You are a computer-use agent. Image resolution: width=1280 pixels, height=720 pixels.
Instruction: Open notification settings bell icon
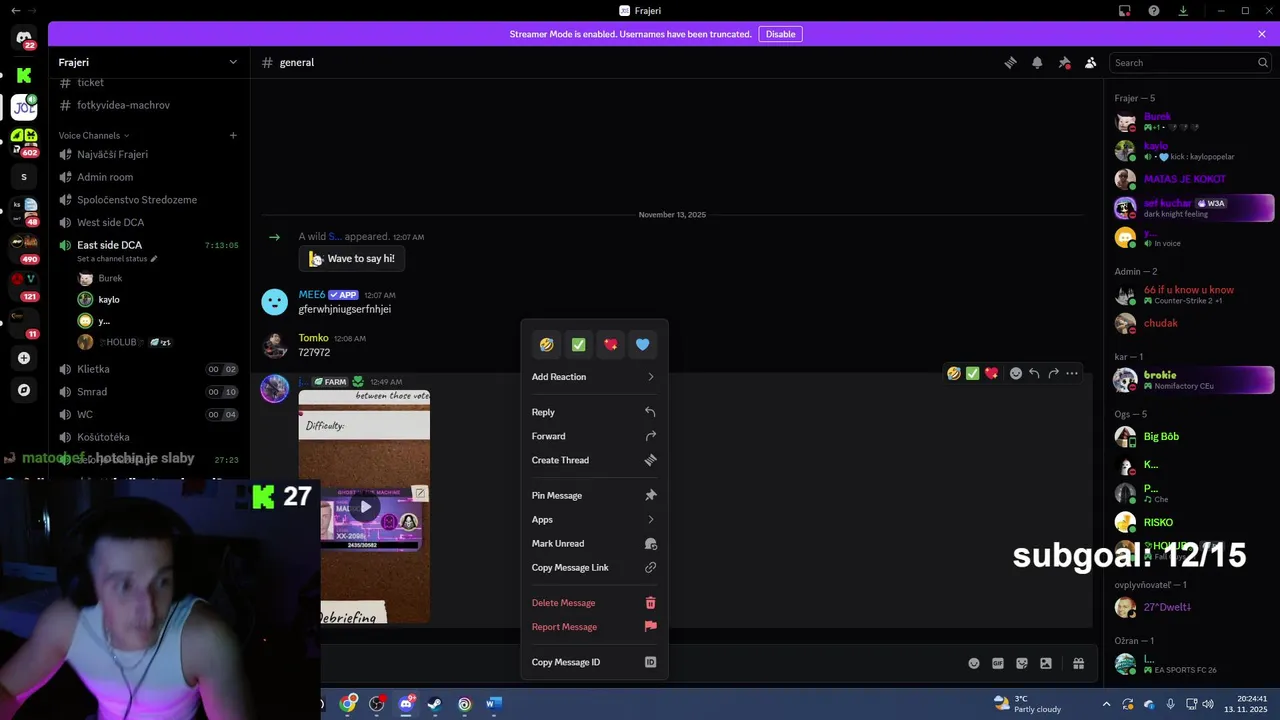1037,62
